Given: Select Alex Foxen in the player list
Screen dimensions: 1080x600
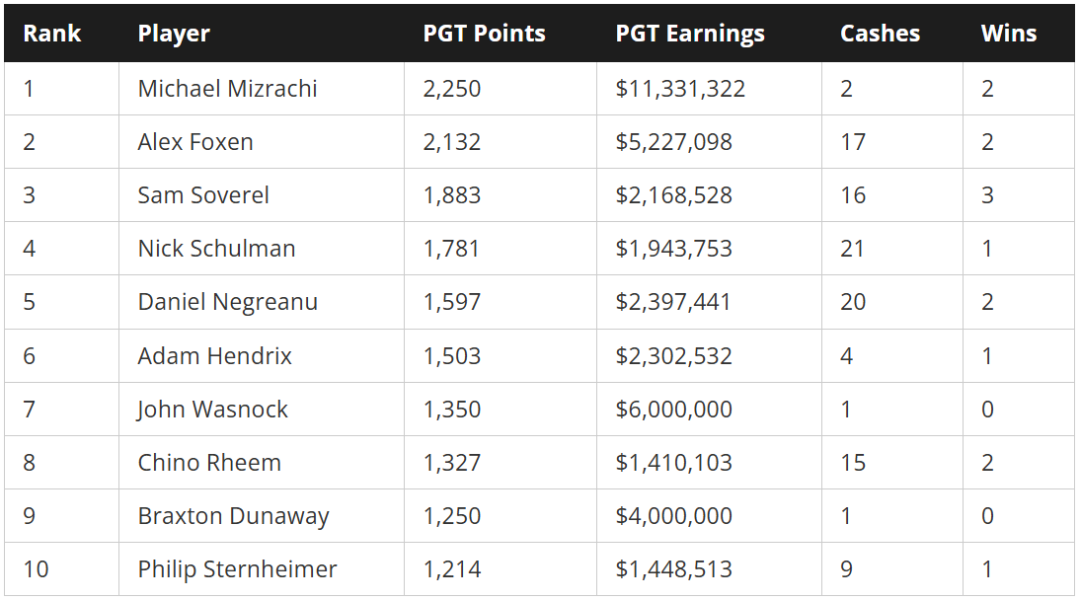Looking at the screenshot, I should click(196, 142).
